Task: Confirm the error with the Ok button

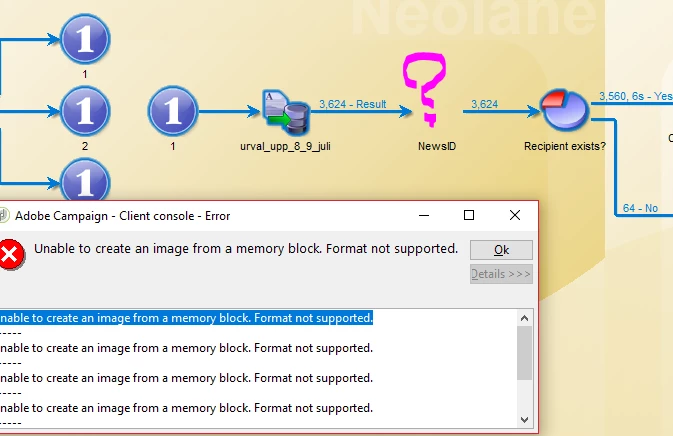Action: click(501, 250)
